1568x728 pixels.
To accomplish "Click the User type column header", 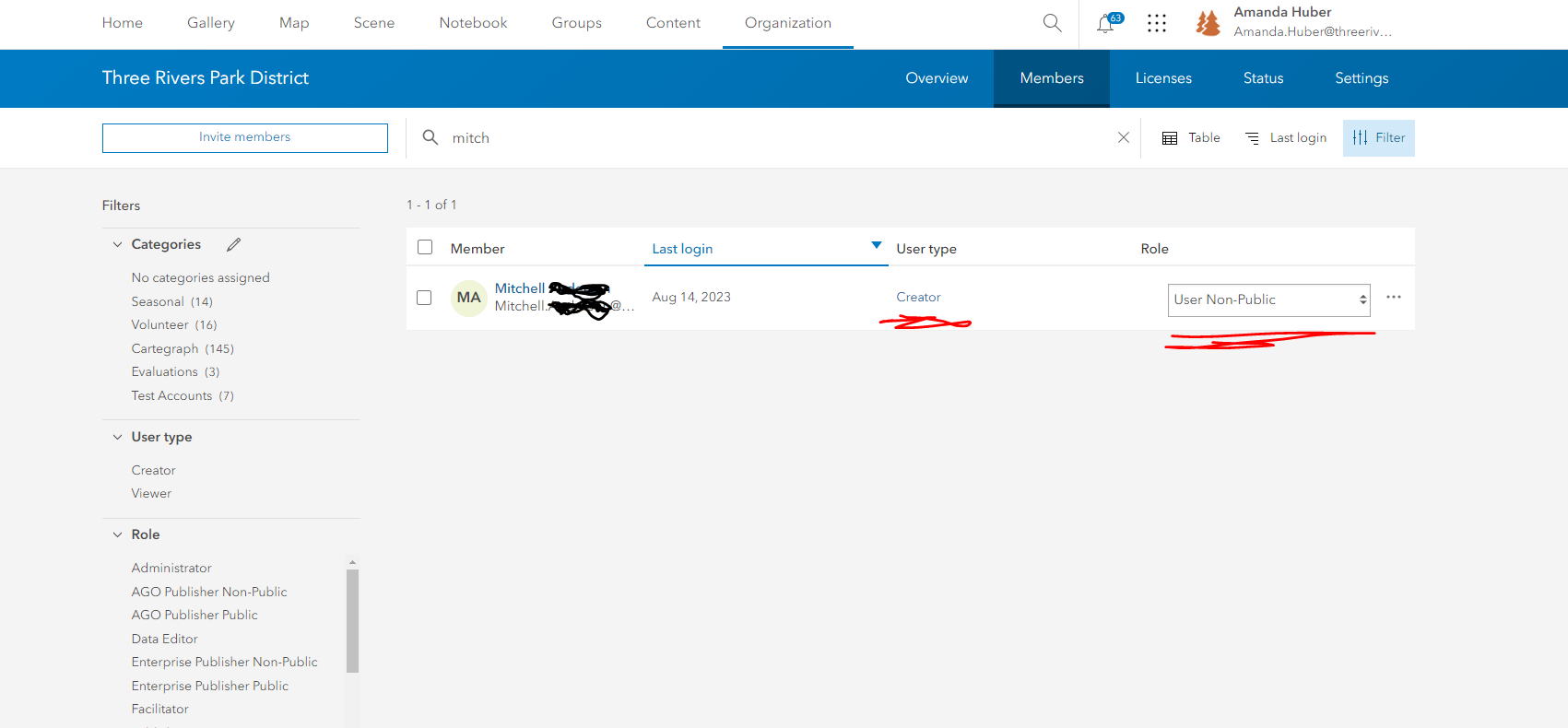I will [x=926, y=249].
